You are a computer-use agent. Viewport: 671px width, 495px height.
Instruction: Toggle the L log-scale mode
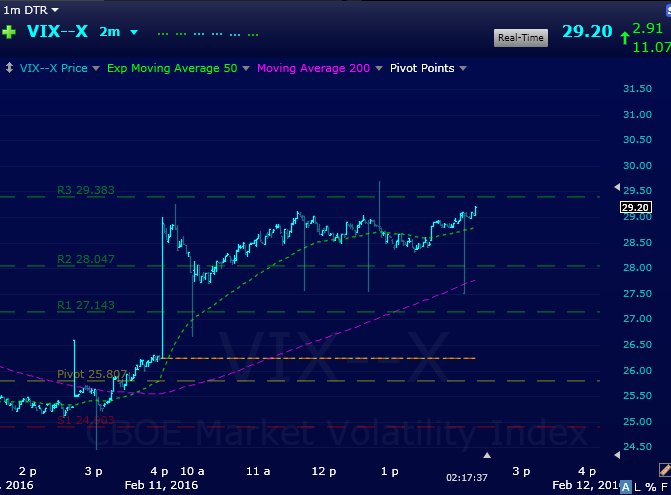pos(638,487)
